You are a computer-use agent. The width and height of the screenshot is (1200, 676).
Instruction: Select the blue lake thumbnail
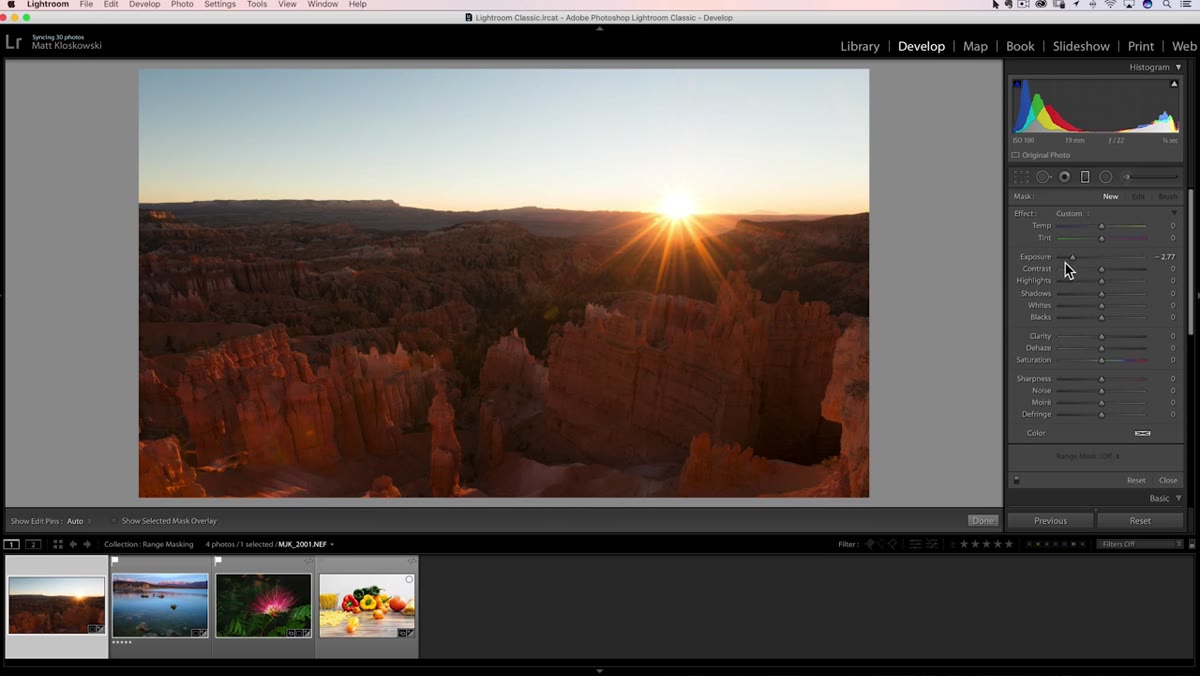coord(160,605)
